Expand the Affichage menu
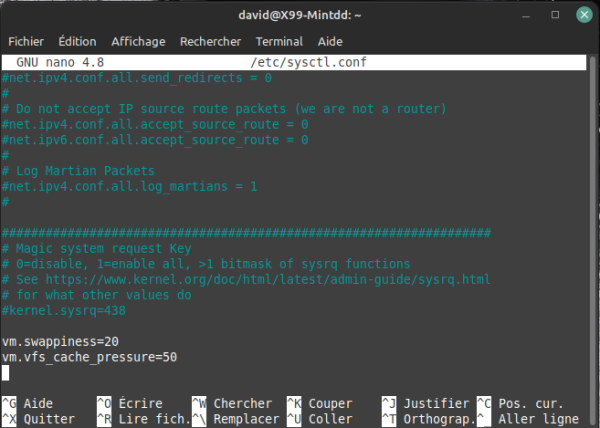This screenshot has width=600, height=428. click(139, 42)
